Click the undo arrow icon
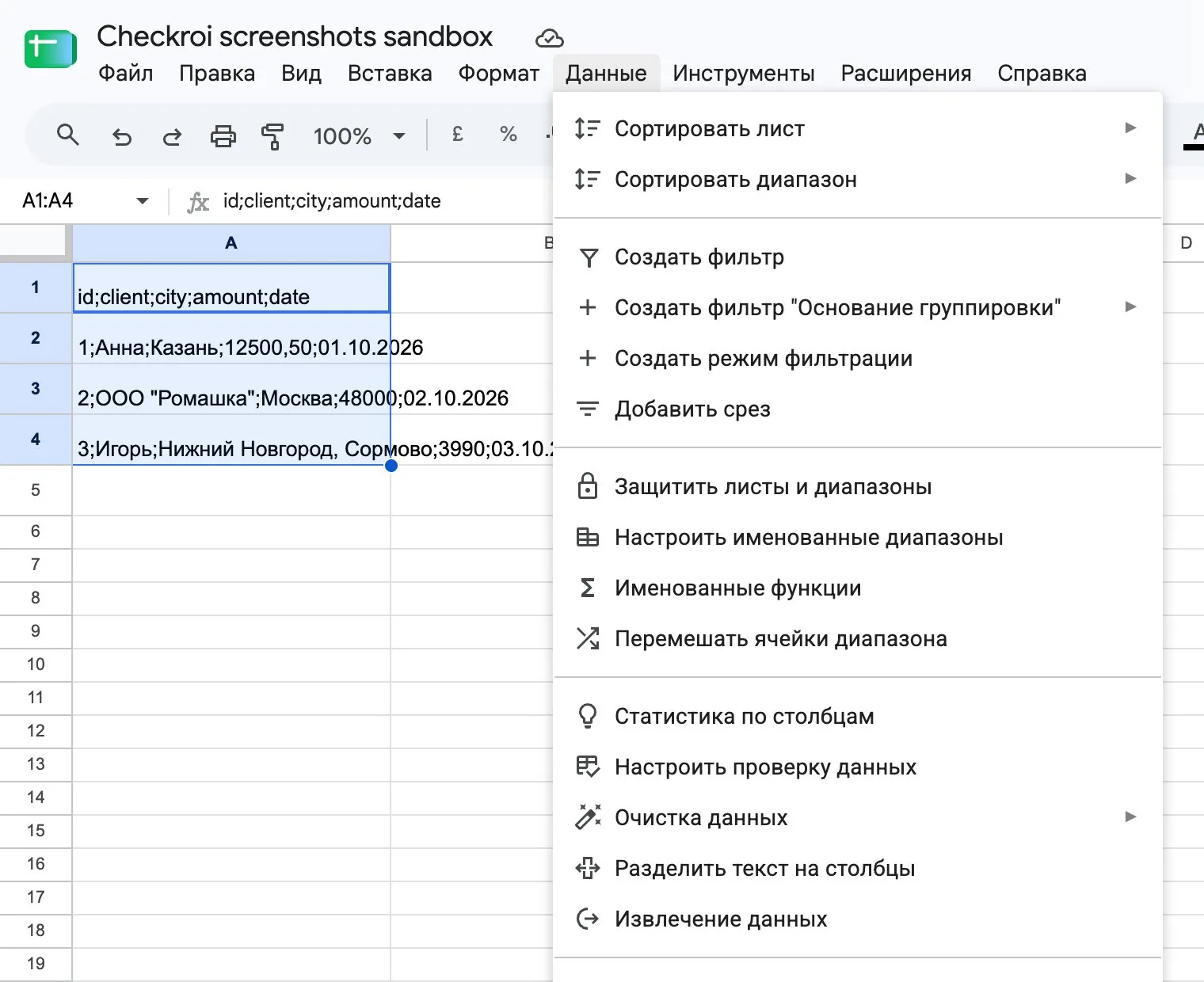 pyautogui.click(x=121, y=136)
